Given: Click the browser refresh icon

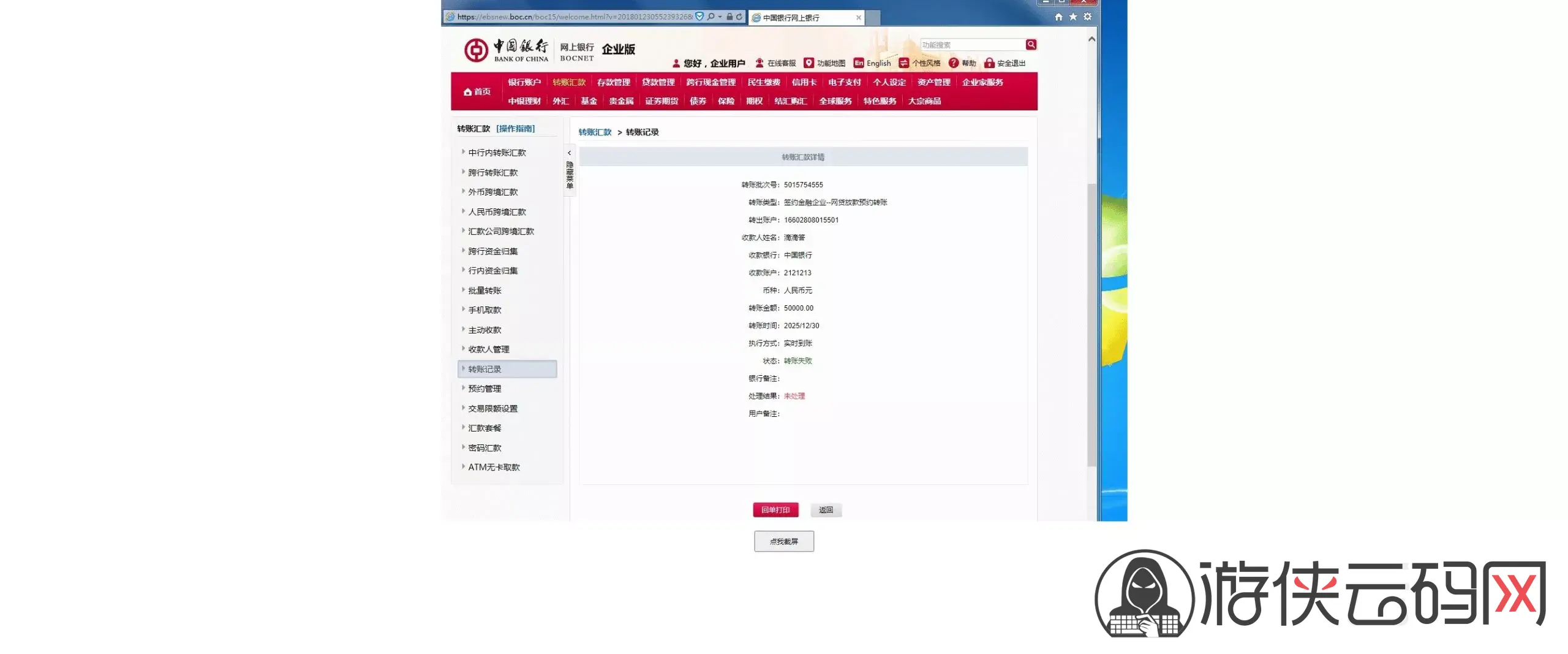Looking at the screenshot, I should [739, 17].
